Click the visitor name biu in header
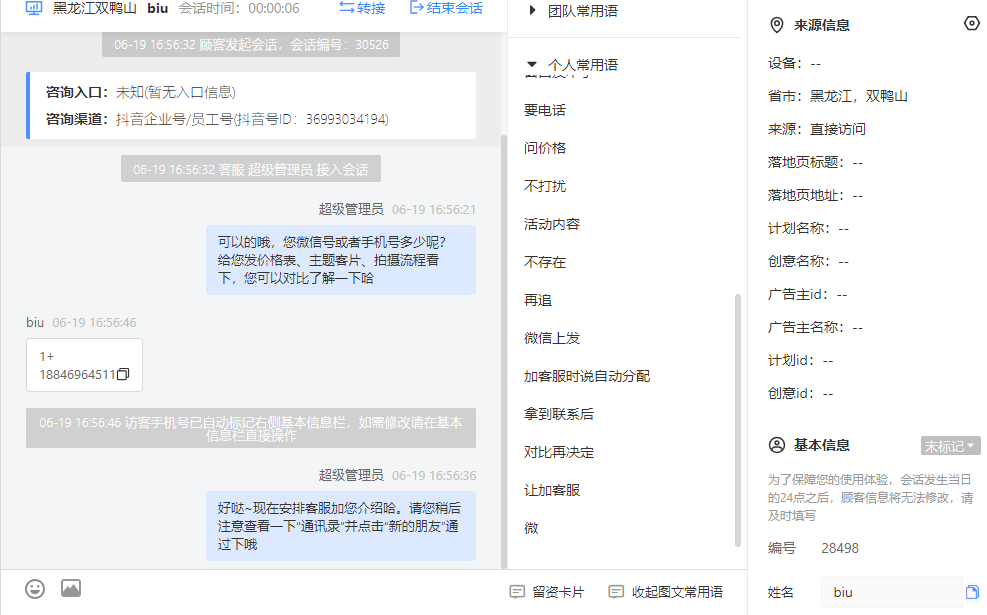The height and width of the screenshot is (615, 987). pos(157,8)
